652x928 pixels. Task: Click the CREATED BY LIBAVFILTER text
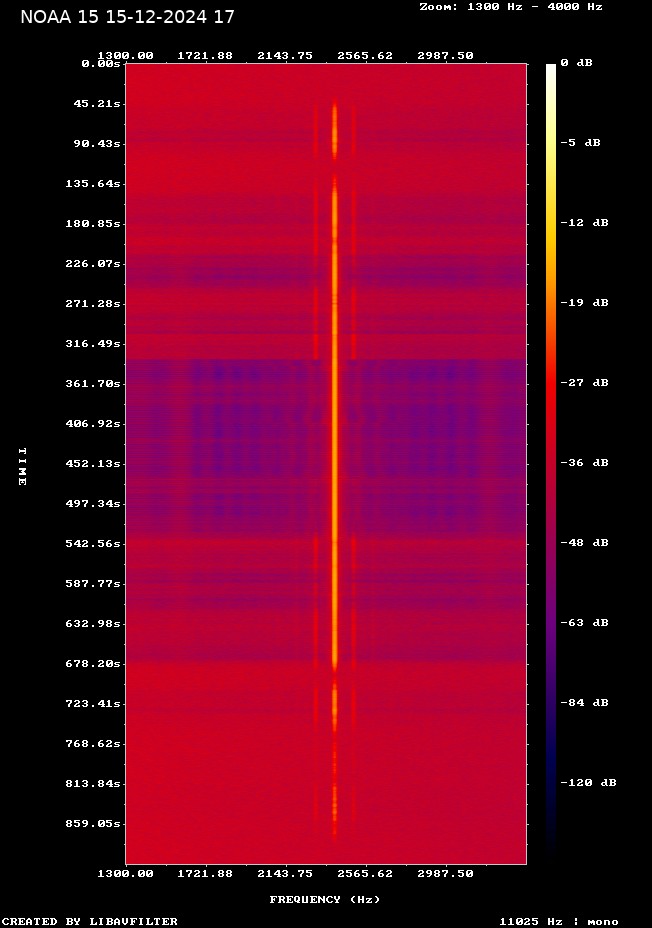[90, 922]
